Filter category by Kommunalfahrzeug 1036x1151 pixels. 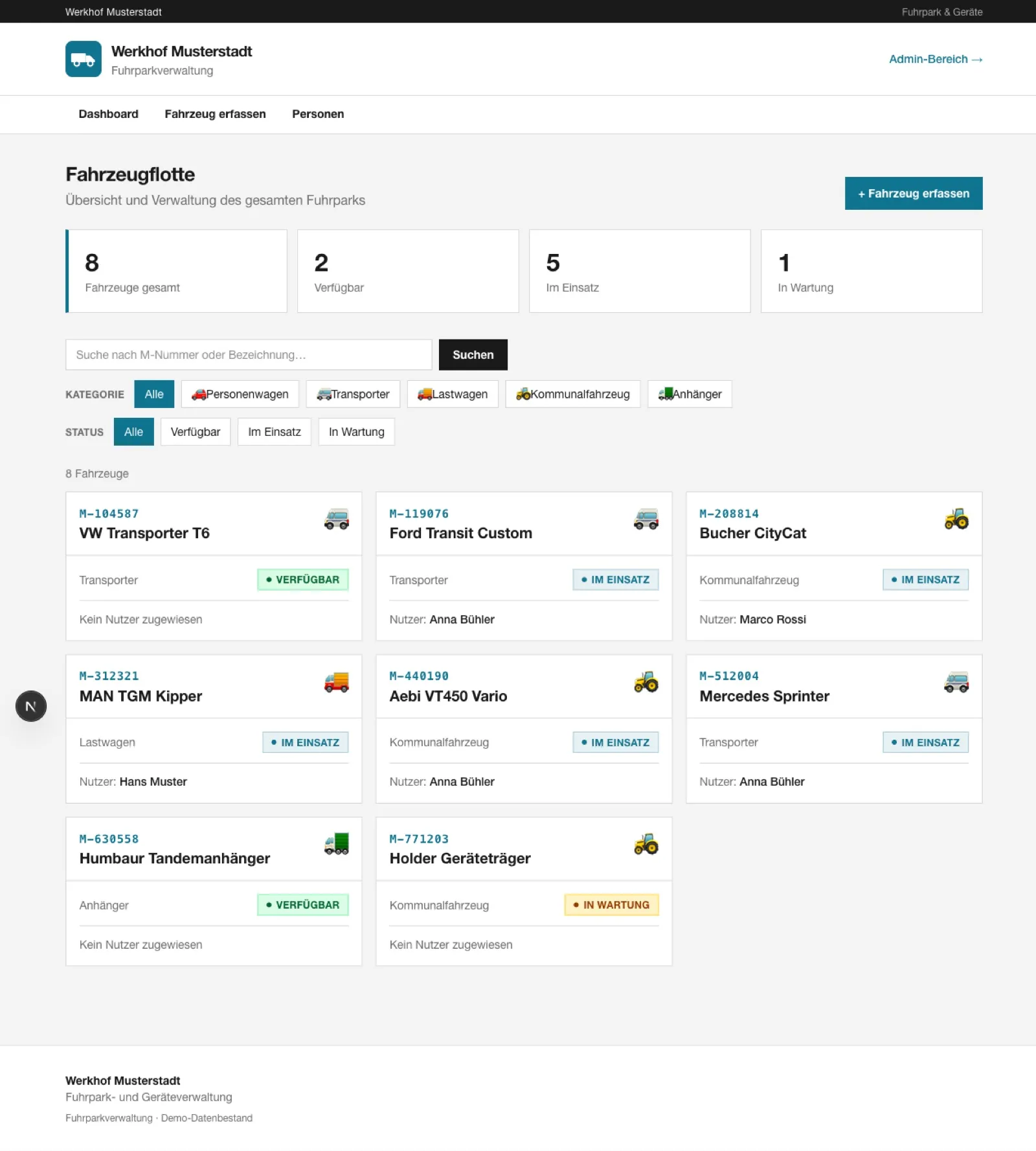click(x=573, y=394)
